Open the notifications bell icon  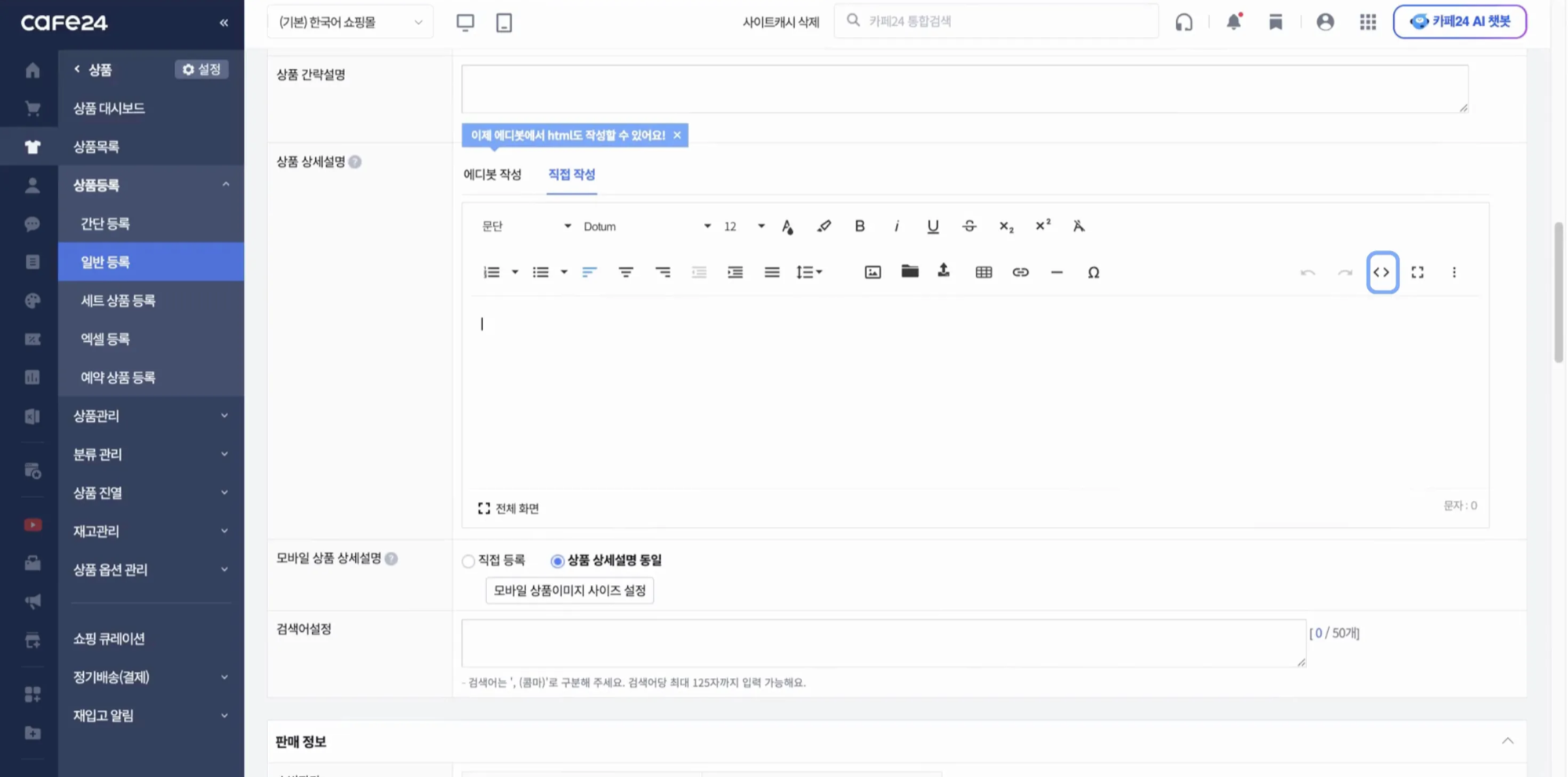point(1233,22)
